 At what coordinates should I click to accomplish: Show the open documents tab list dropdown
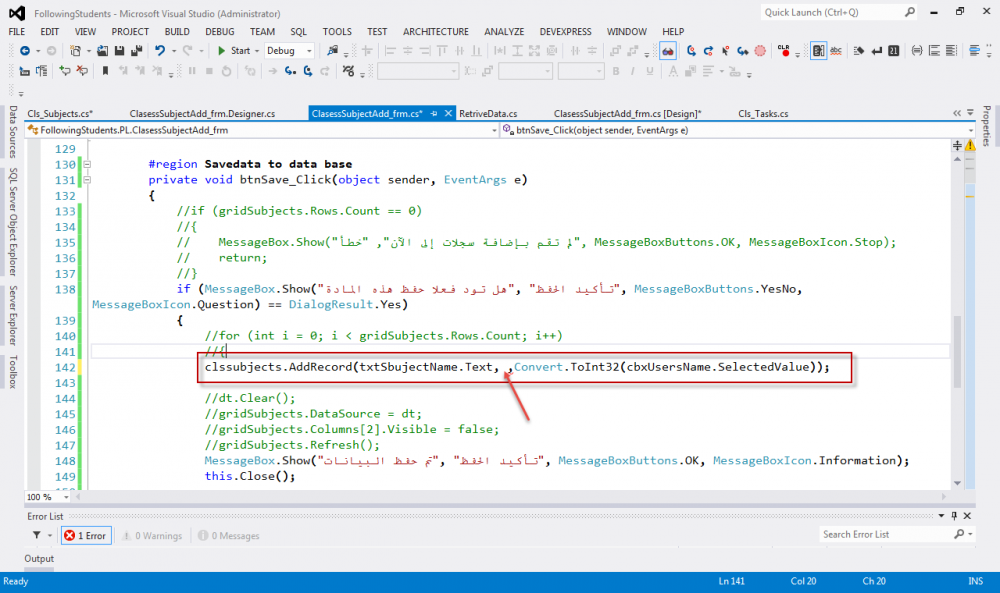click(x=971, y=113)
